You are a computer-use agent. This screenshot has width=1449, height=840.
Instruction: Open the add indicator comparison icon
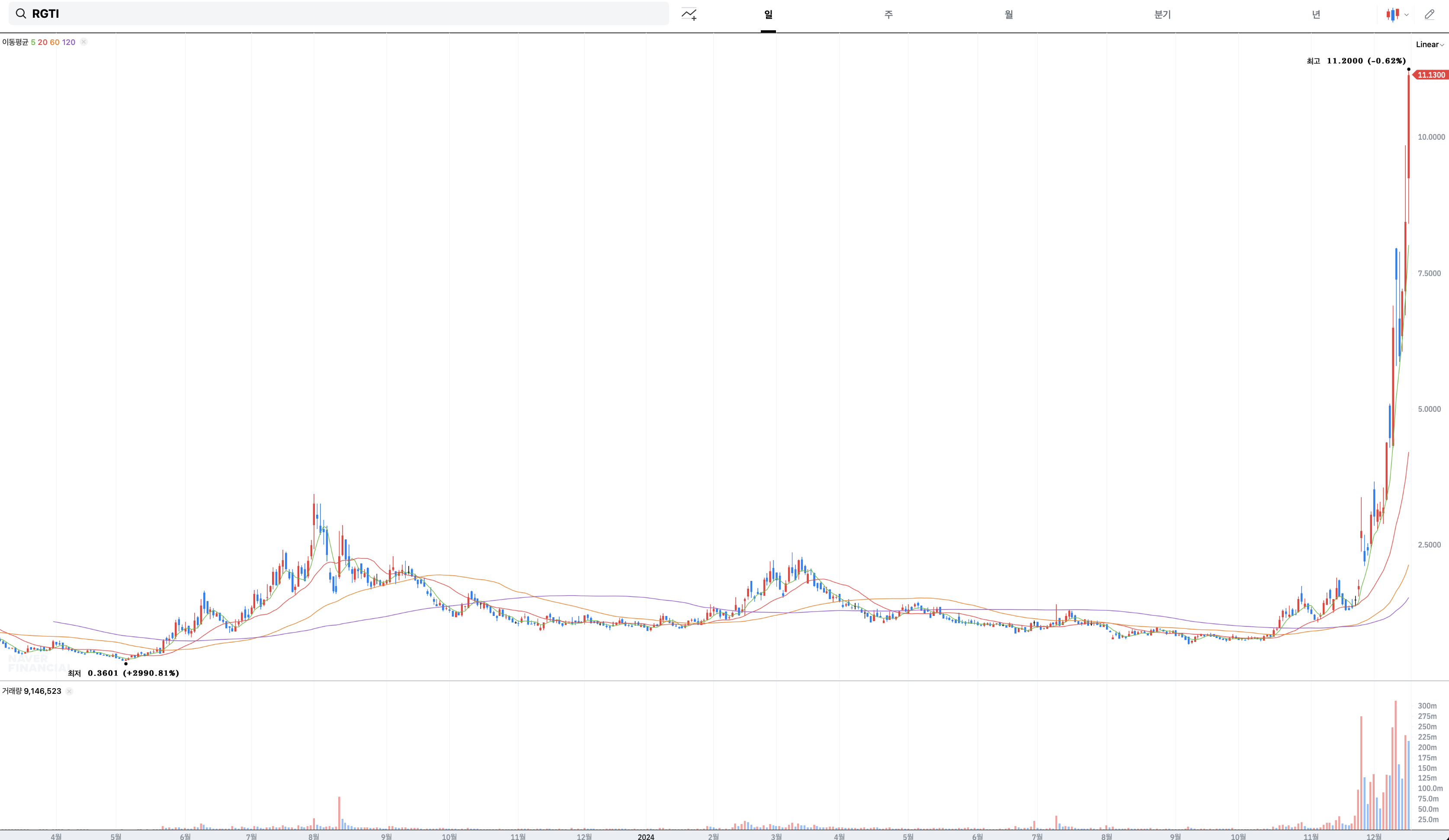pos(689,14)
